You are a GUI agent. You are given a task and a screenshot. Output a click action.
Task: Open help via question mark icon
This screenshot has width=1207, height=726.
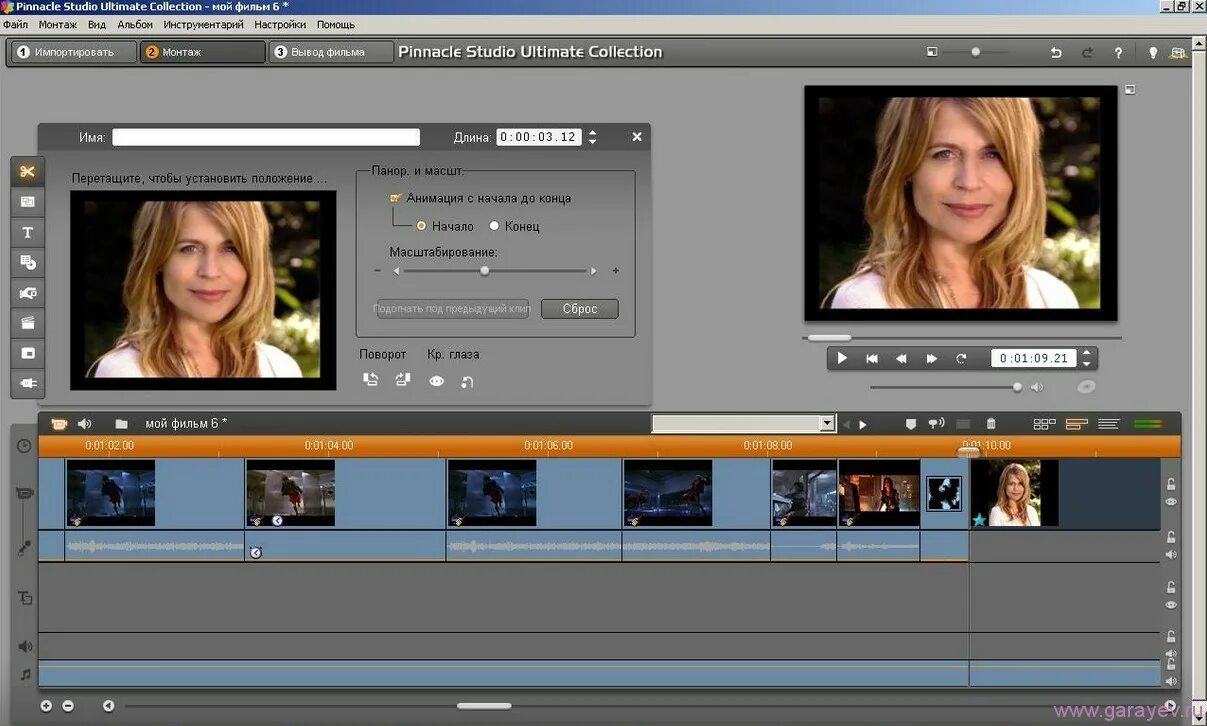[1118, 53]
